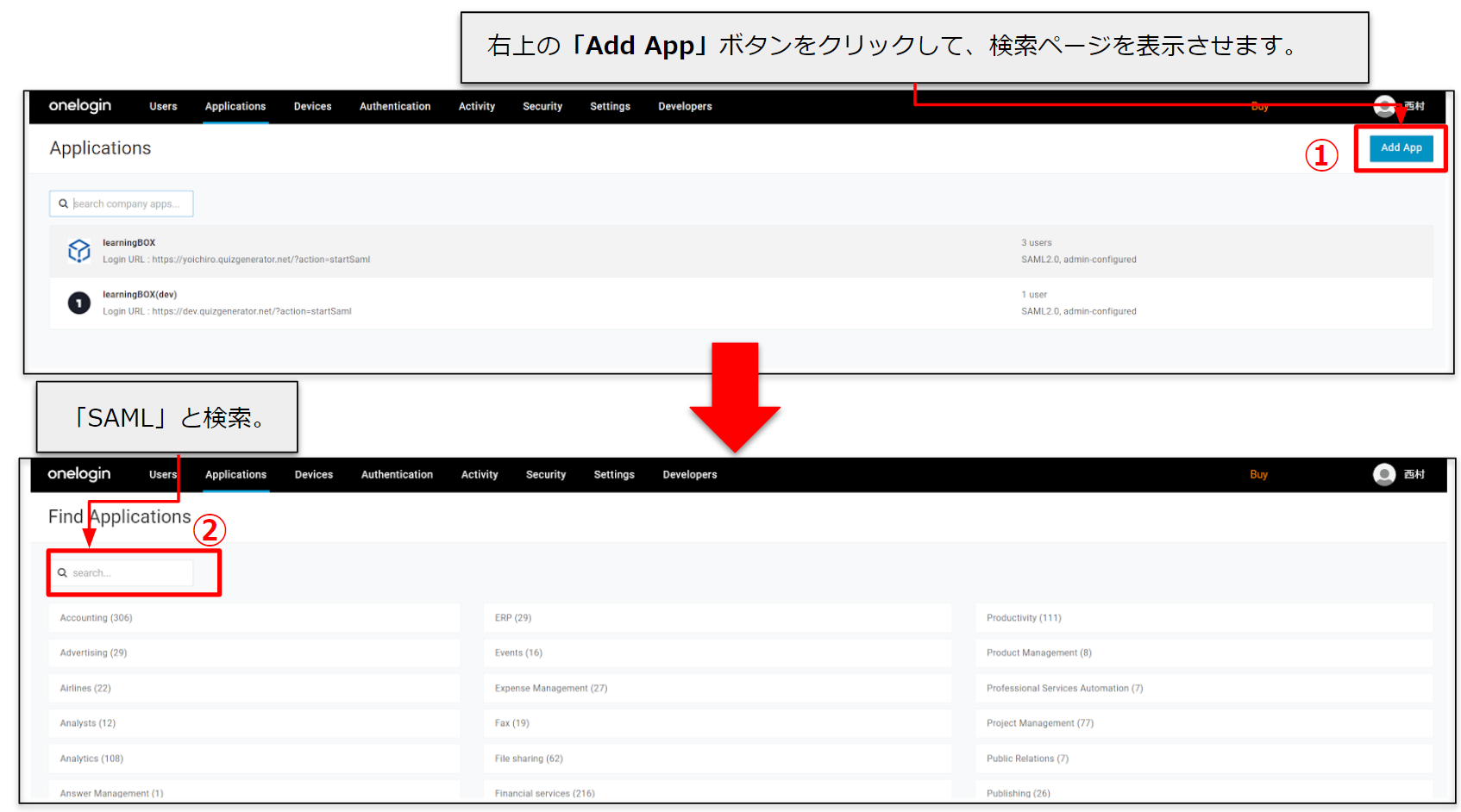Open the Applications tab in the Find Applications screenshot
The image size is (1461, 812).
tap(236, 474)
